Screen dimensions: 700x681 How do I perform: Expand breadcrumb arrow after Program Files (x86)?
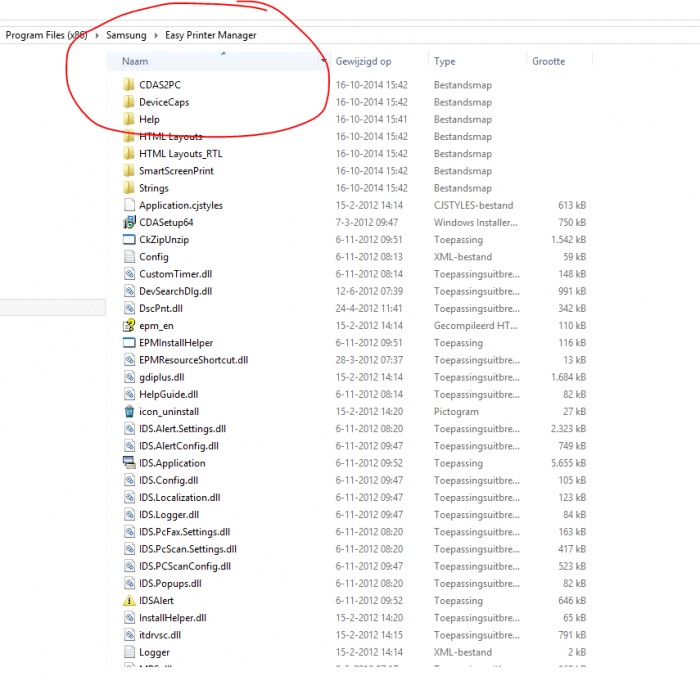[x=97, y=35]
